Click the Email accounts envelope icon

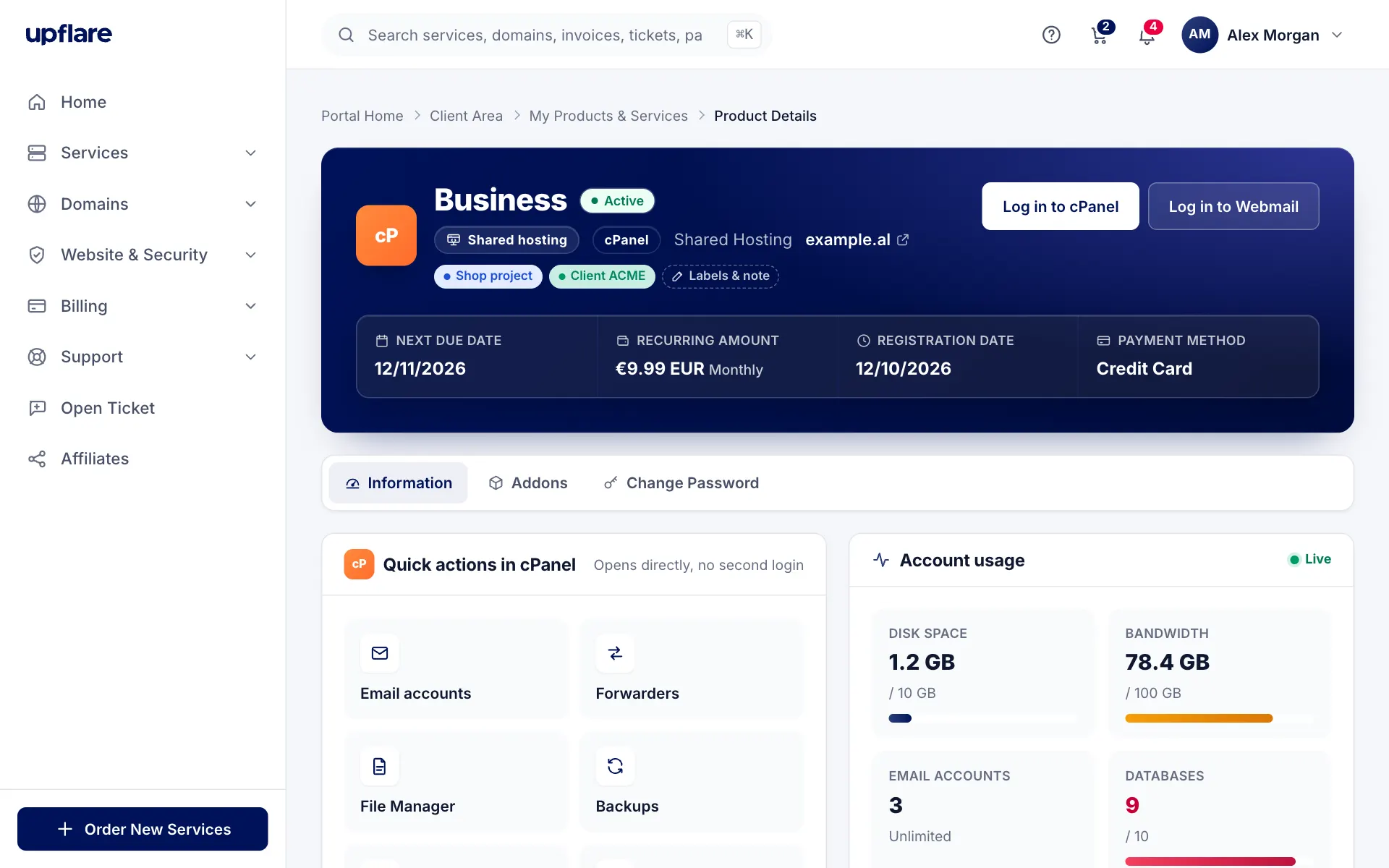pyautogui.click(x=380, y=653)
